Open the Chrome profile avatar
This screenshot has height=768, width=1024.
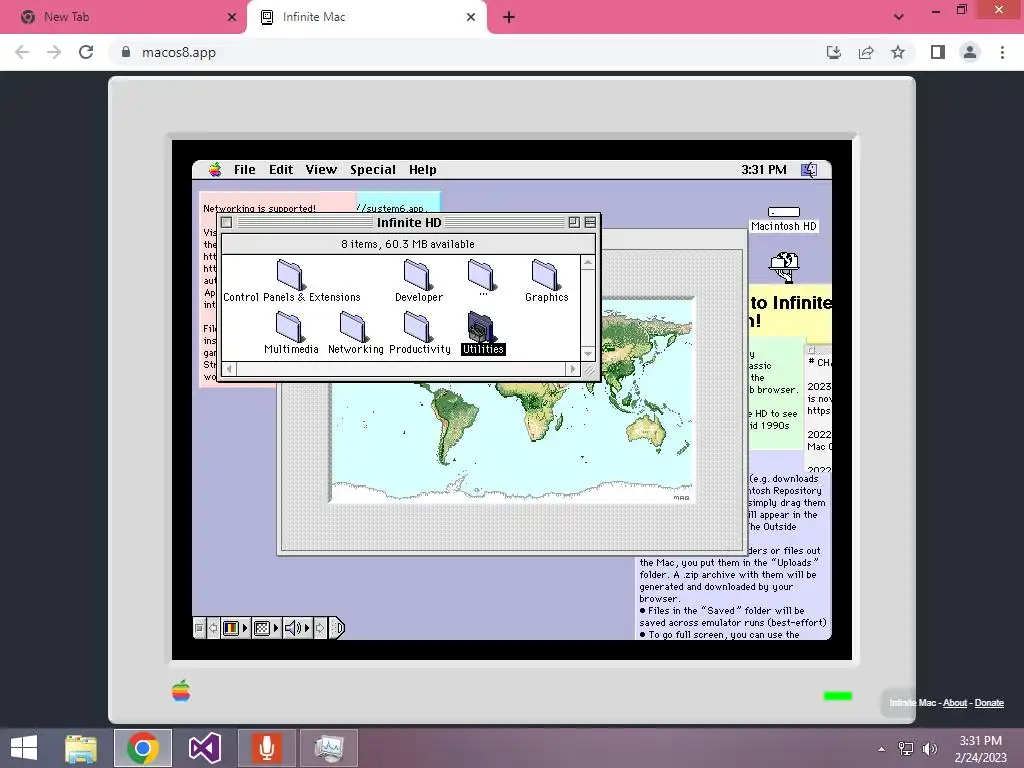point(970,52)
